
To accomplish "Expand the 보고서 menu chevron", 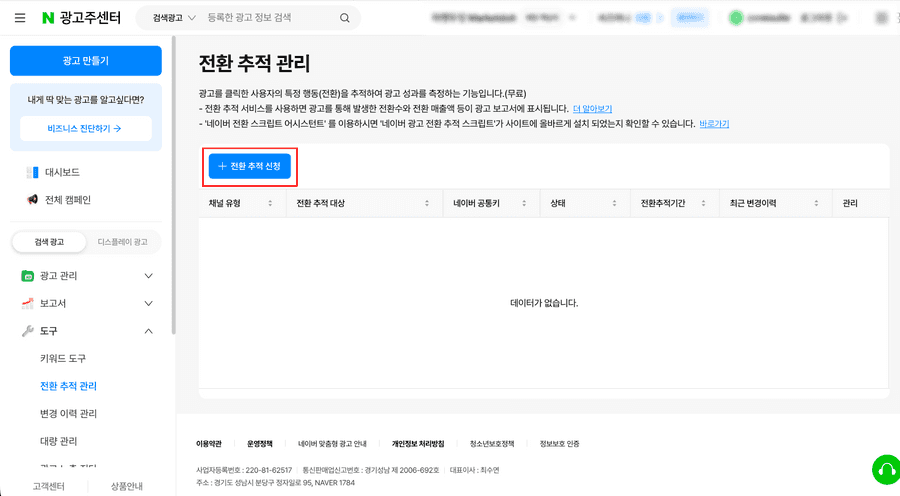I will [149, 304].
